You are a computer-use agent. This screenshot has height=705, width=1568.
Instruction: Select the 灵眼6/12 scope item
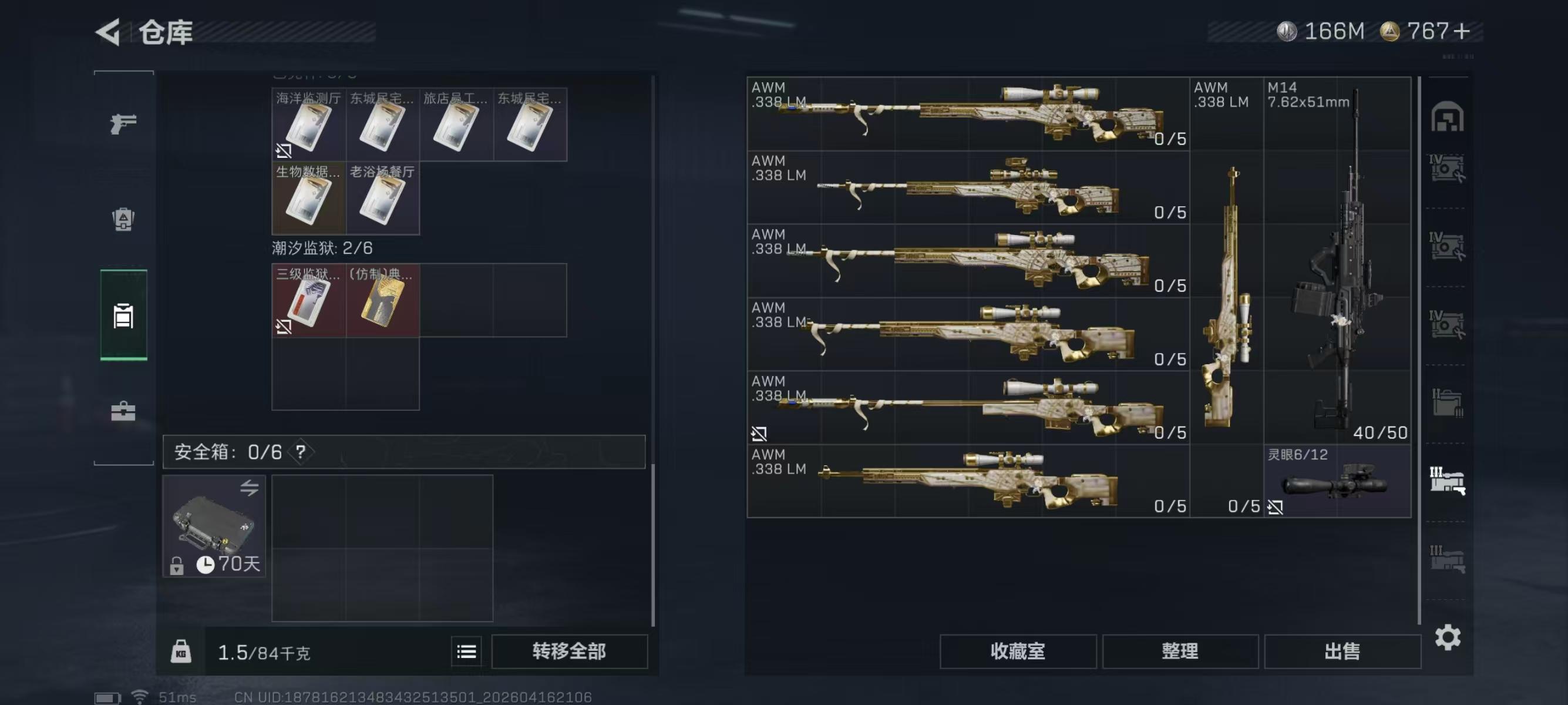pyautogui.click(x=1337, y=481)
